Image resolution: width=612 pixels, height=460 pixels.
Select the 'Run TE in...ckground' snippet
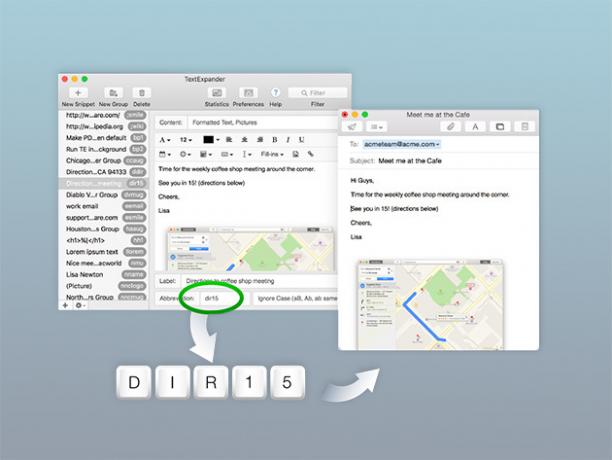coord(104,149)
